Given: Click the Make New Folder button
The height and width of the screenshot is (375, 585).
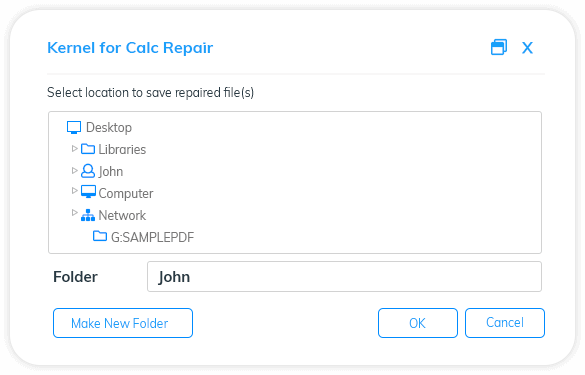Looking at the screenshot, I should [123, 323].
